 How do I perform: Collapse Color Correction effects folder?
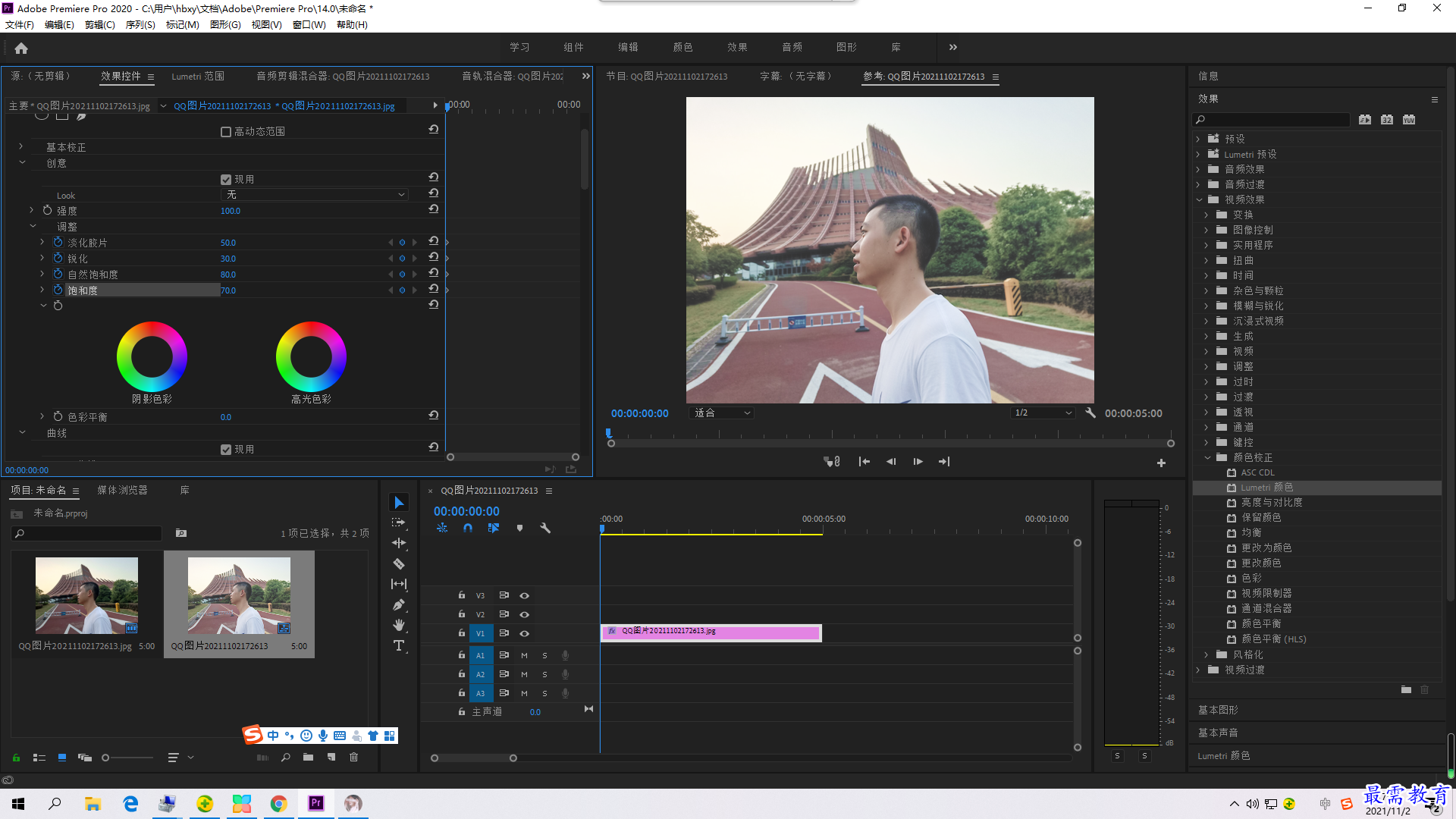pyautogui.click(x=1207, y=458)
